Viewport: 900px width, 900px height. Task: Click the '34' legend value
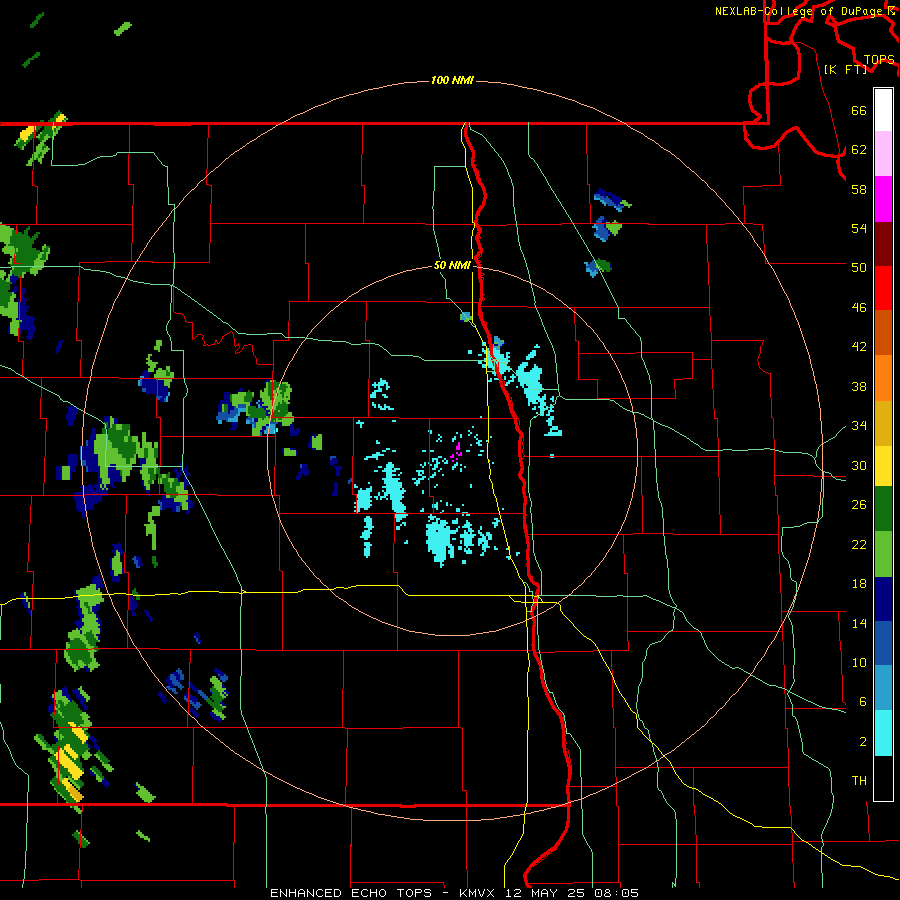click(x=859, y=426)
